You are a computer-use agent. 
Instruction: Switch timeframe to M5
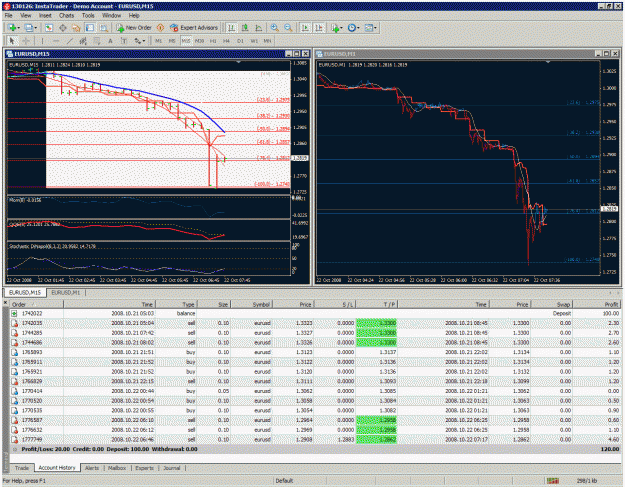point(172,41)
